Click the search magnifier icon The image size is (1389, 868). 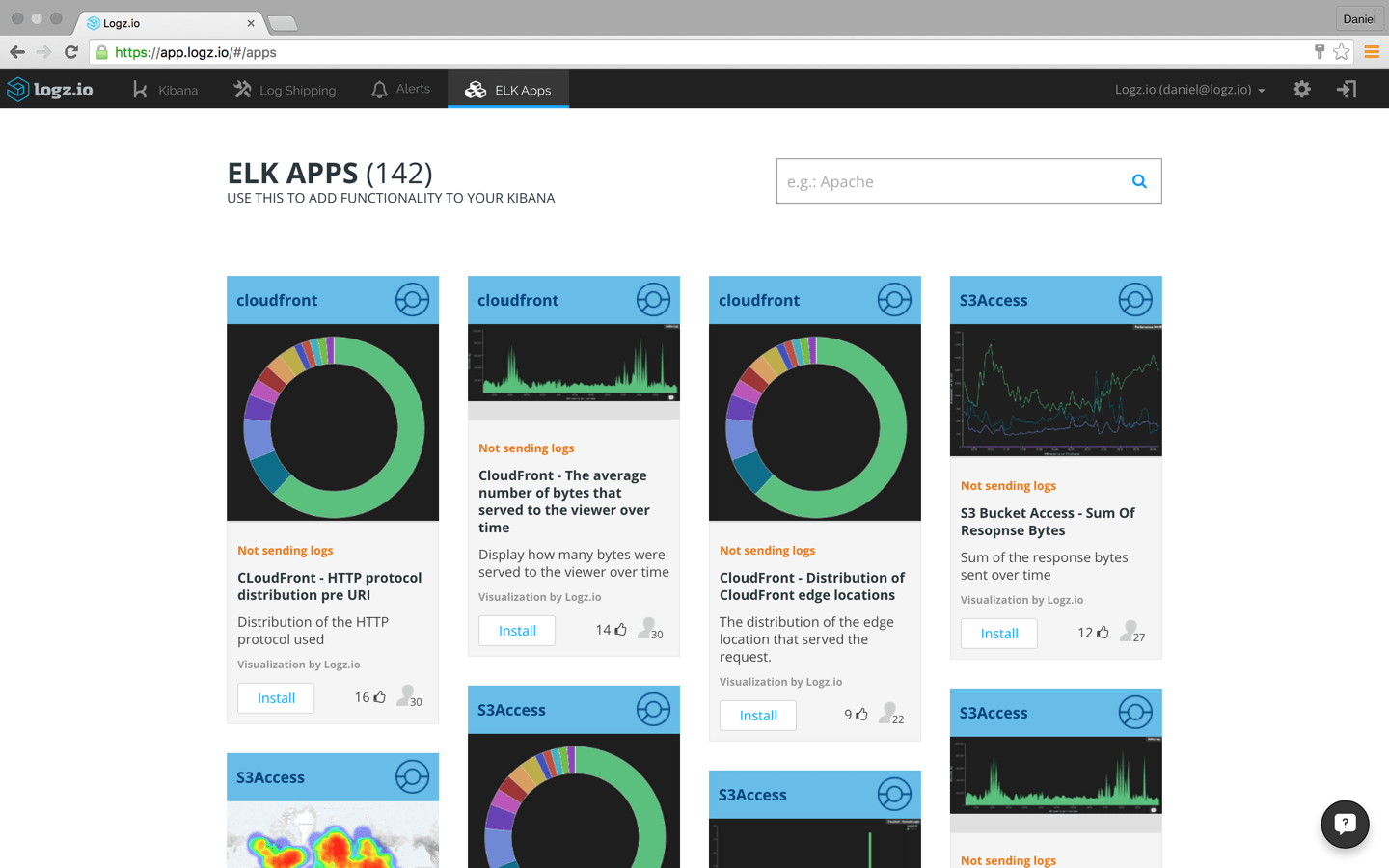pos(1138,181)
